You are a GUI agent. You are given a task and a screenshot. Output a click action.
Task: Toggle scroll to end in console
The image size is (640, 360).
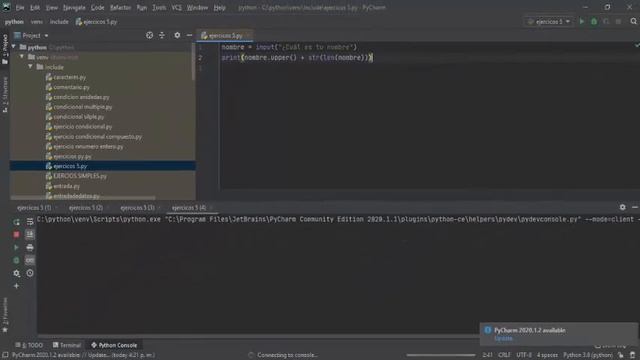point(30,235)
